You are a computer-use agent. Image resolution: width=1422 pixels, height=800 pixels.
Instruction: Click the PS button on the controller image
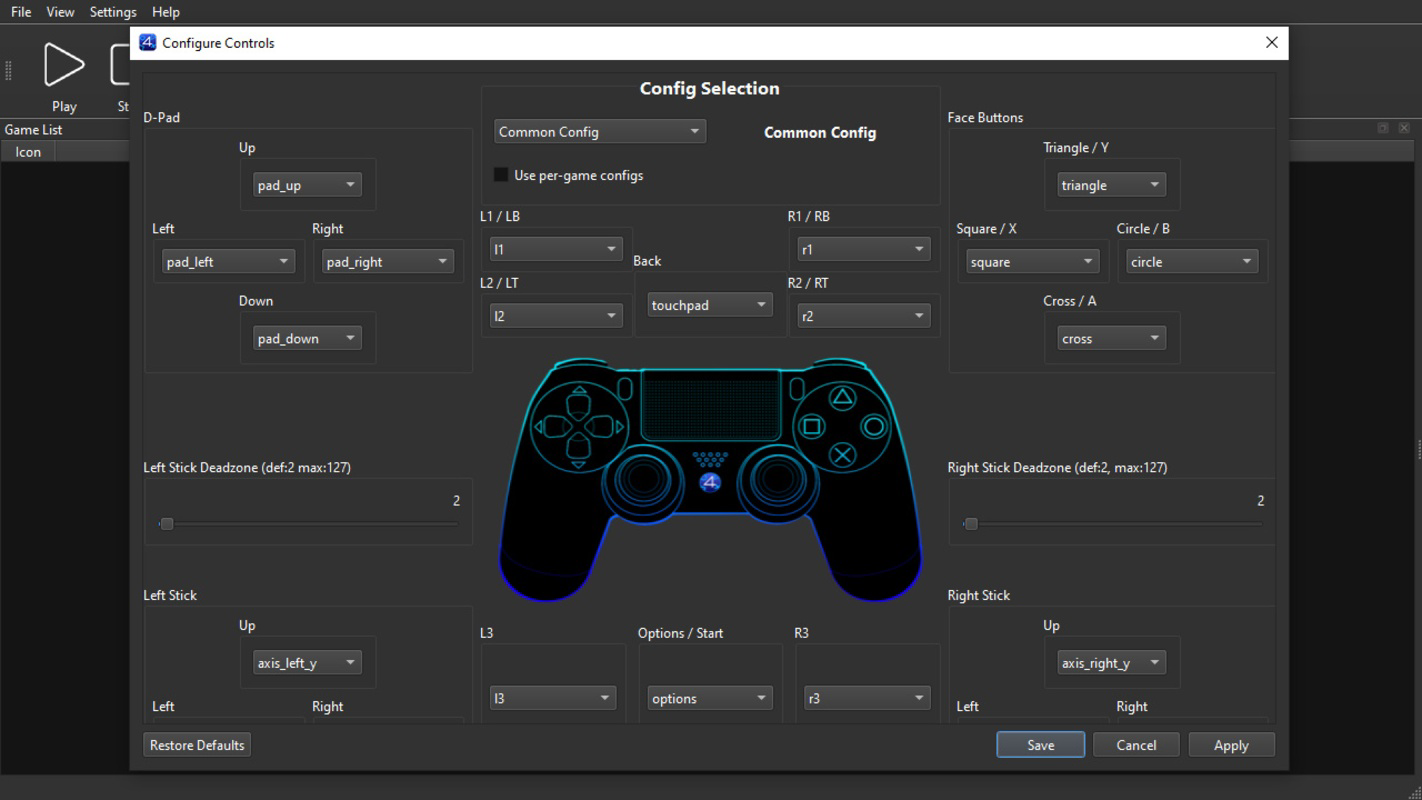pyautogui.click(x=710, y=483)
